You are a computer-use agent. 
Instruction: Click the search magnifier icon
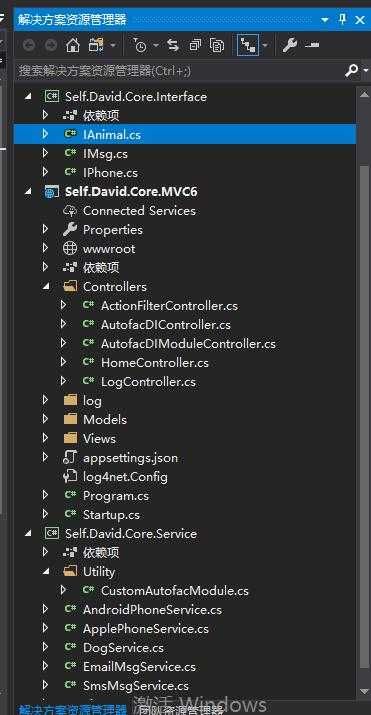tap(352, 71)
